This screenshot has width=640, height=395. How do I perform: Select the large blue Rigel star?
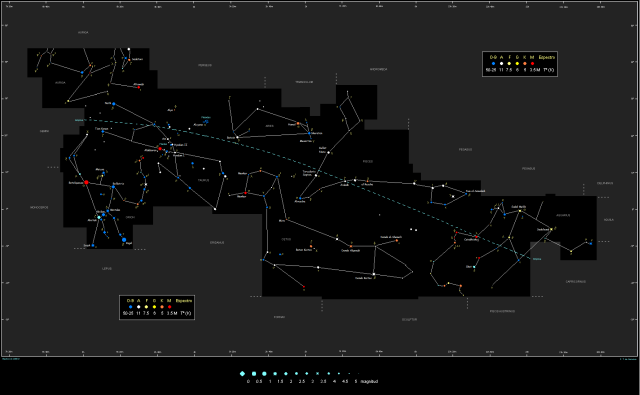tap(124, 240)
